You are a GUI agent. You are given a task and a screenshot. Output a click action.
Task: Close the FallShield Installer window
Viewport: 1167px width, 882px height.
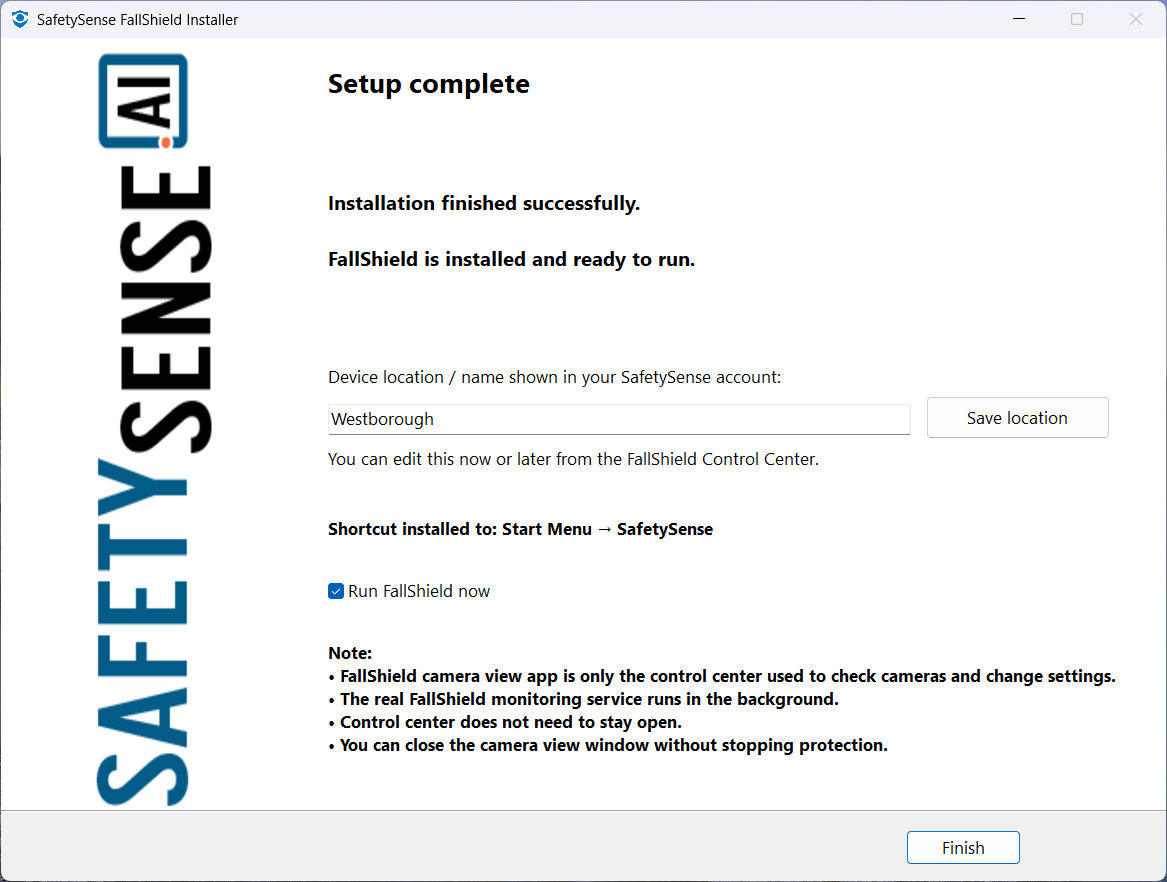1136,19
